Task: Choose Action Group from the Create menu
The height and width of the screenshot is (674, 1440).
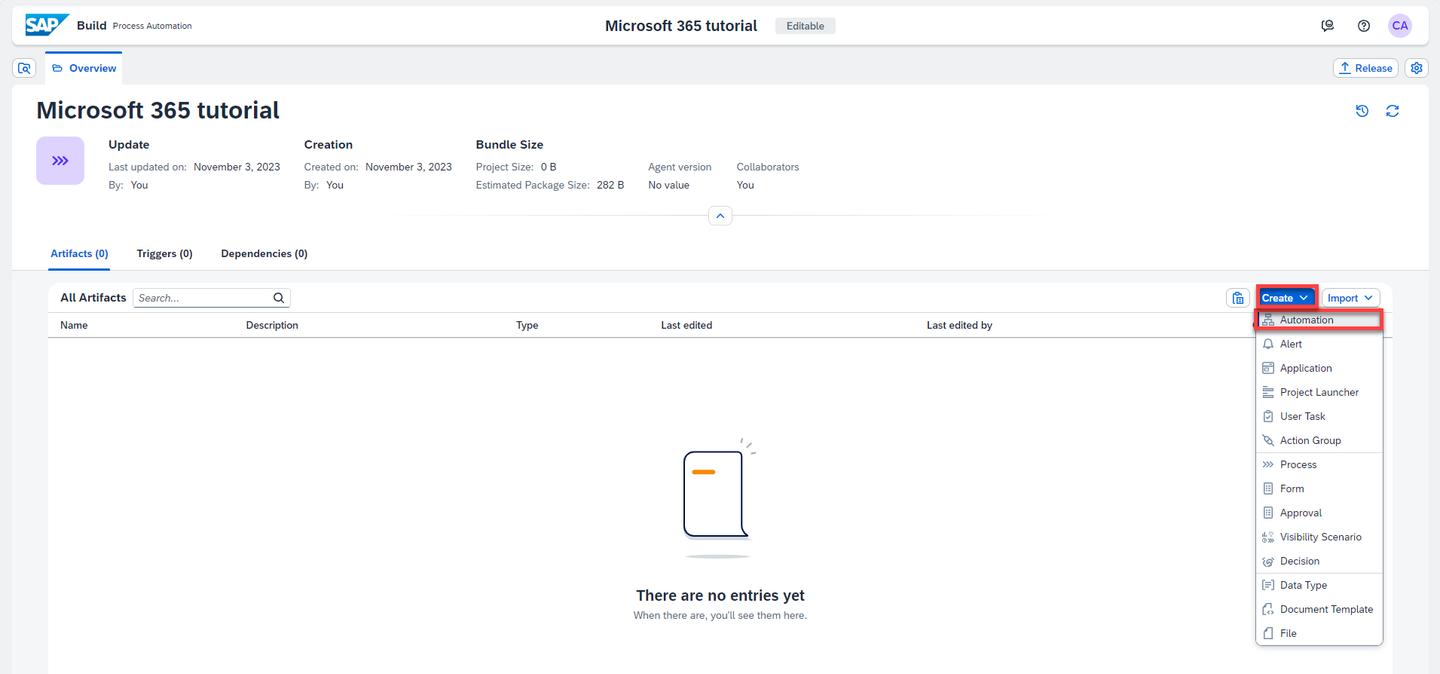Action: (1319, 440)
